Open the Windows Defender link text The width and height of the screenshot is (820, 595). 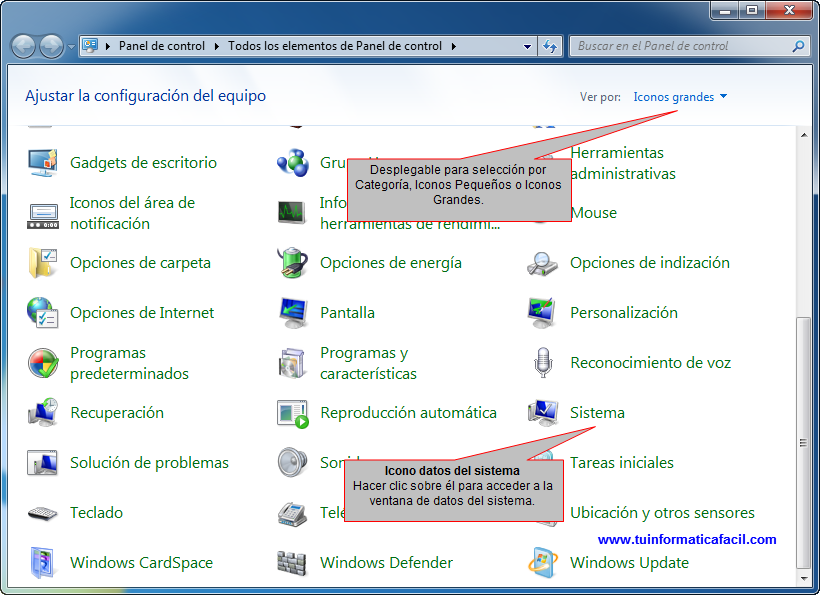(x=386, y=563)
